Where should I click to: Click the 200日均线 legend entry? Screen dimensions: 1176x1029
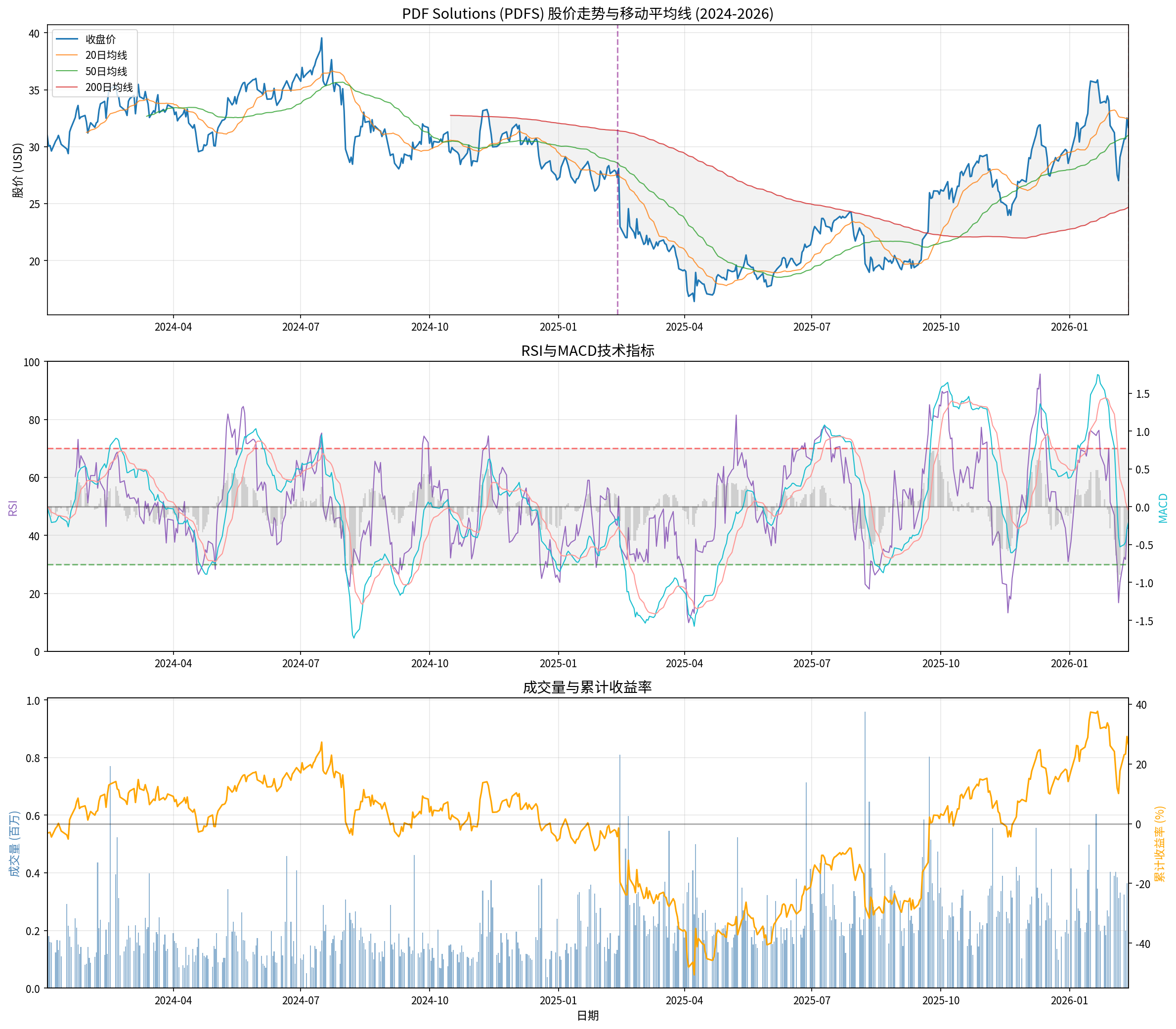pos(109,87)
